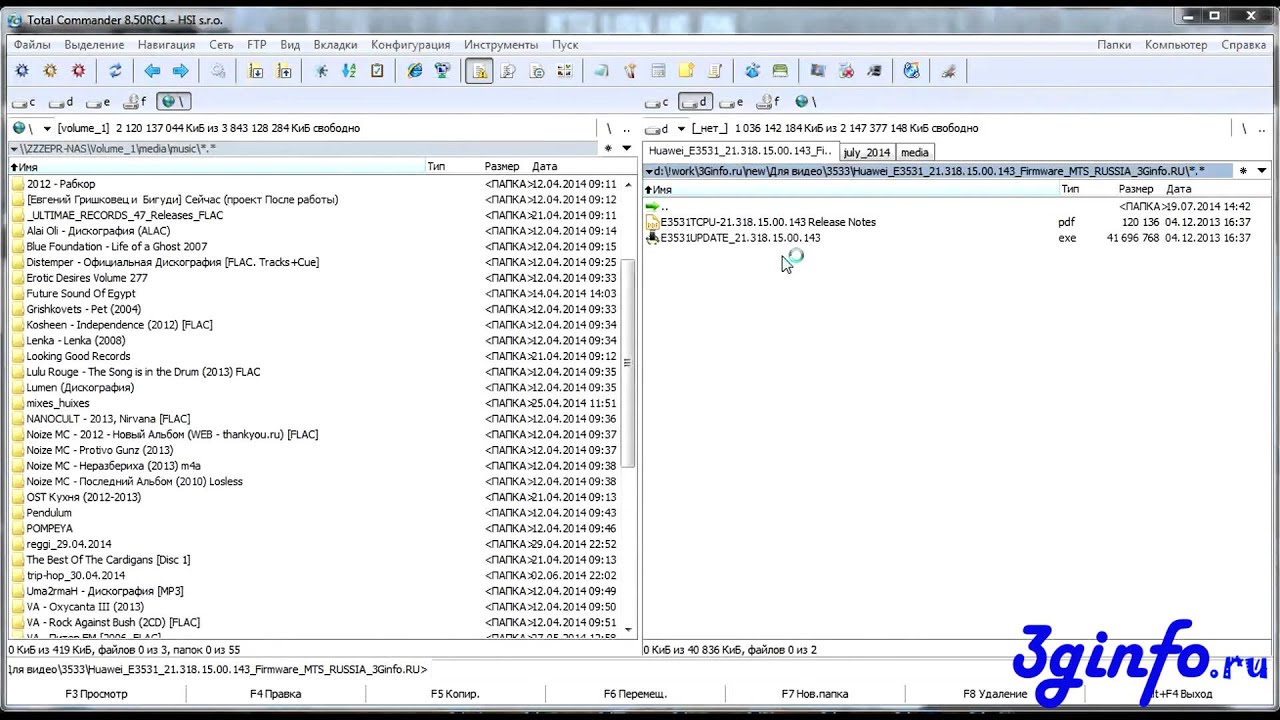Go forward with the right arrow icon
The width and height of the screenshot is (1280, 720).
click(180, 71)
